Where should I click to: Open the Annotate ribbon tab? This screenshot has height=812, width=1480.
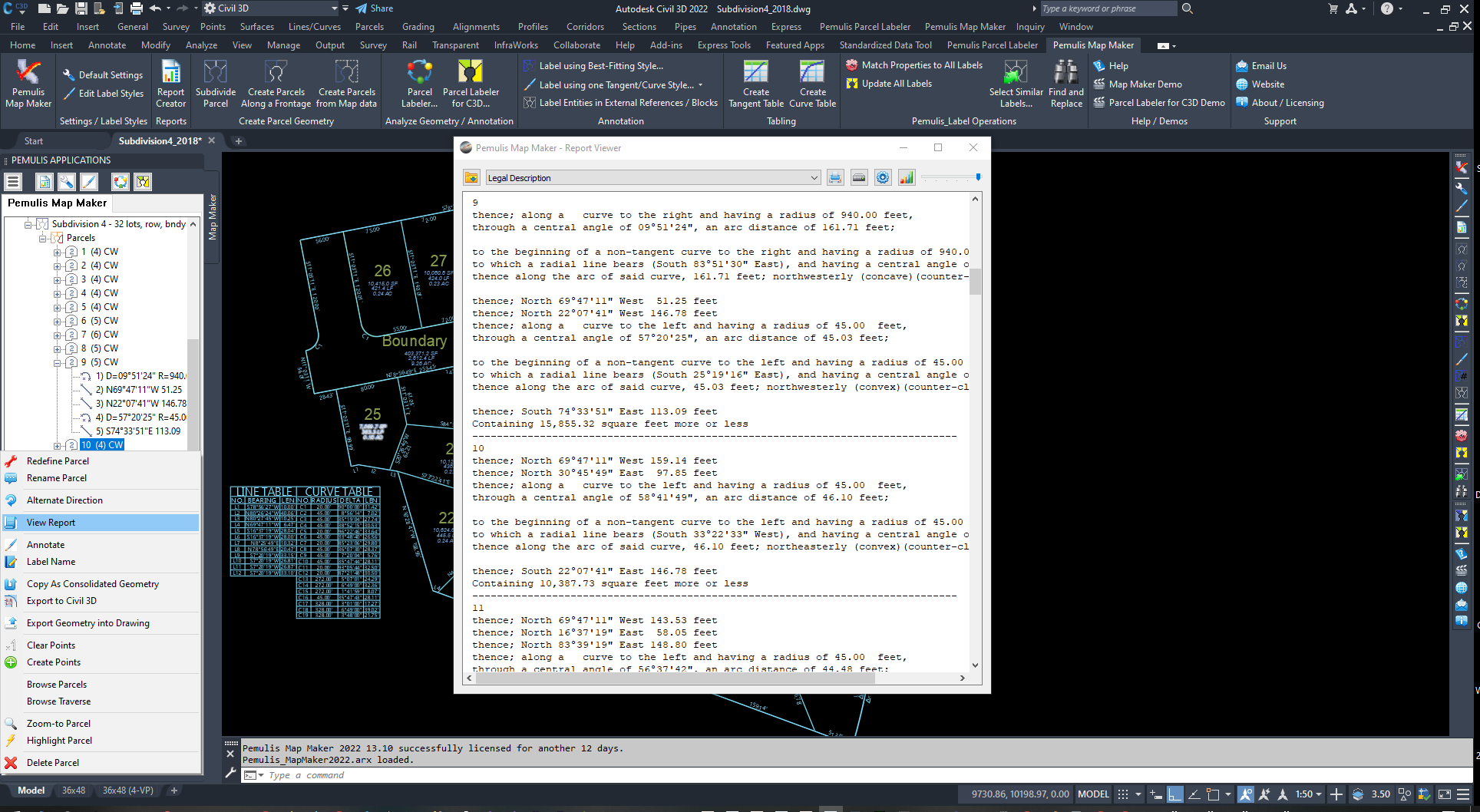pyautogui.click(x=107, y=45)
